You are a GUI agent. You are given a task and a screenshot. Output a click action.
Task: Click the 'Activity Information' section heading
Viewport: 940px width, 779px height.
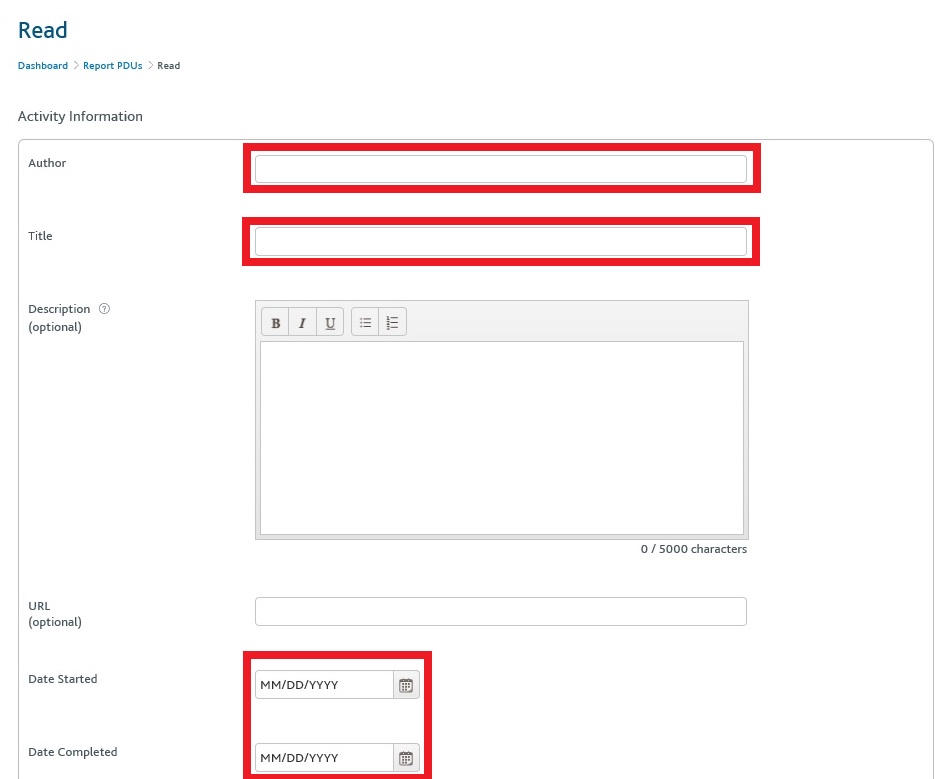point(80,116)
